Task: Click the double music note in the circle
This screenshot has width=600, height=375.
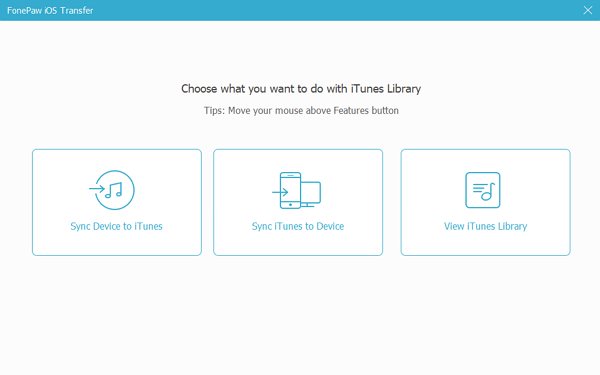Action: (114, 190)
